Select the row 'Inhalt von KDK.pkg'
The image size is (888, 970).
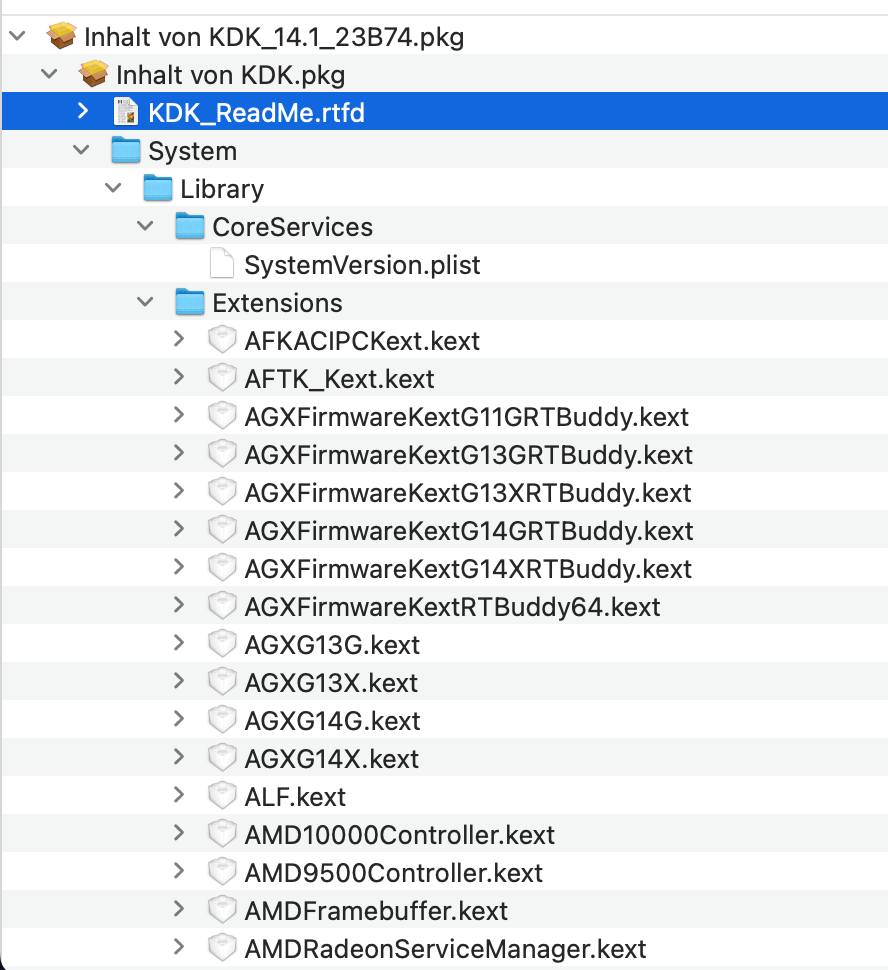(x=444, y=74)
